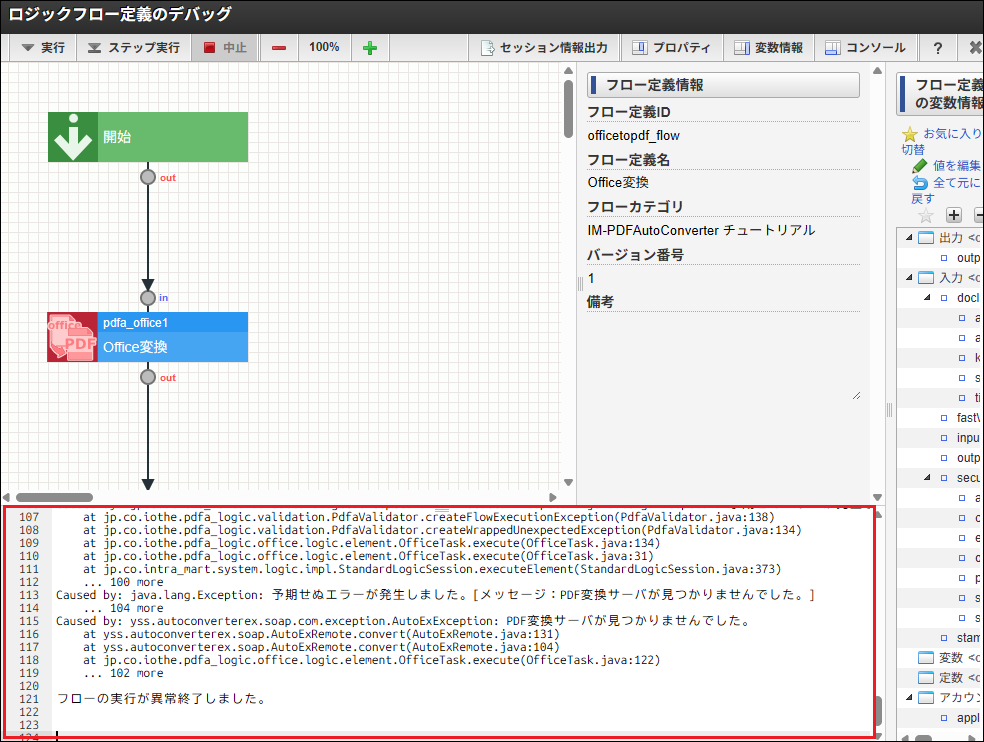The height and width of the screenshot is (742, 984).
Task: Select the inpu variable row
Action: click(x=941, y=438)
